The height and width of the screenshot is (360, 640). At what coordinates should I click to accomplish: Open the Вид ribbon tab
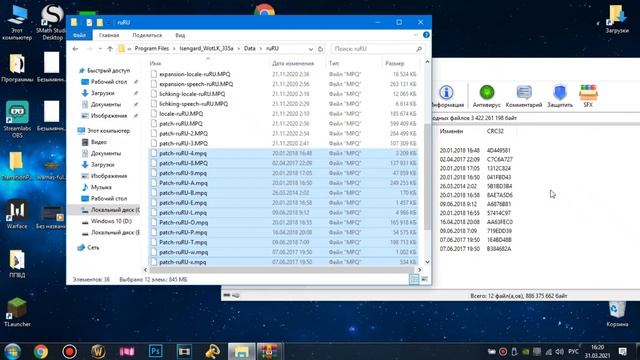coord(180,35)
